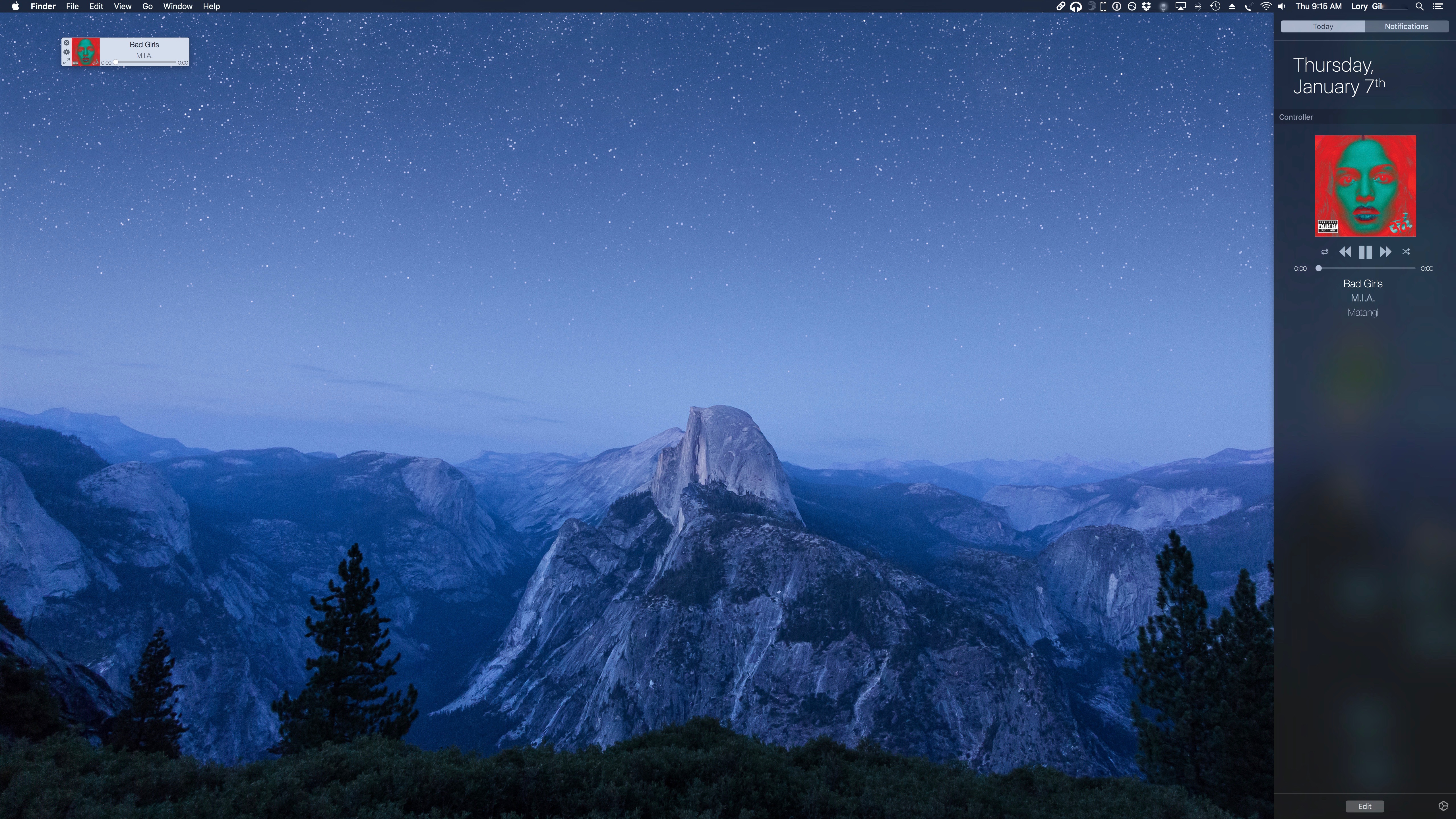Toggle repeat mode in Controller widget
This screenshot has width=1456, height=819.
pyautogui.click(x=1324, y=252)
